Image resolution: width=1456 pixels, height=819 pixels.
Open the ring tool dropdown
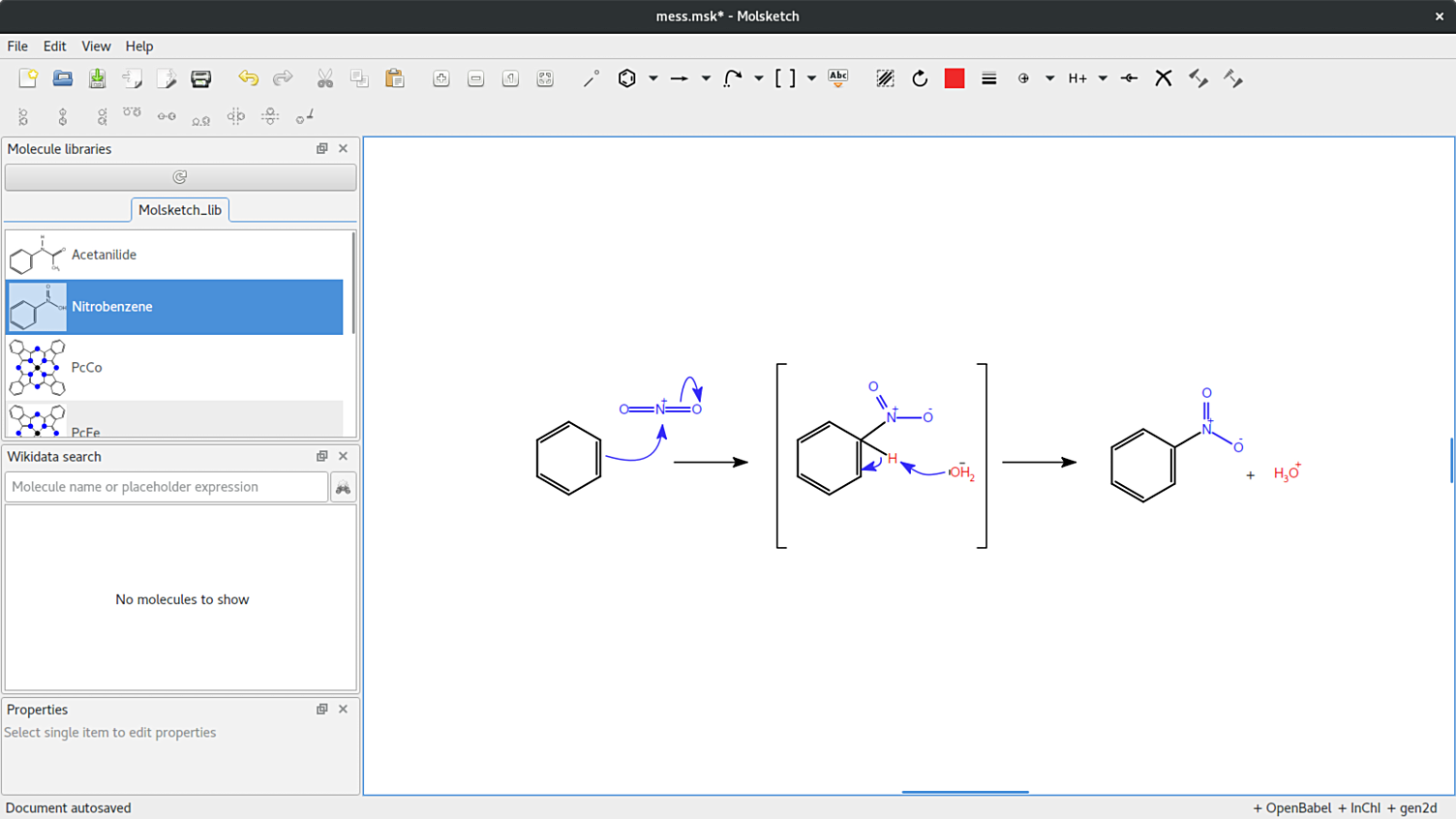(x=652, y=78)
